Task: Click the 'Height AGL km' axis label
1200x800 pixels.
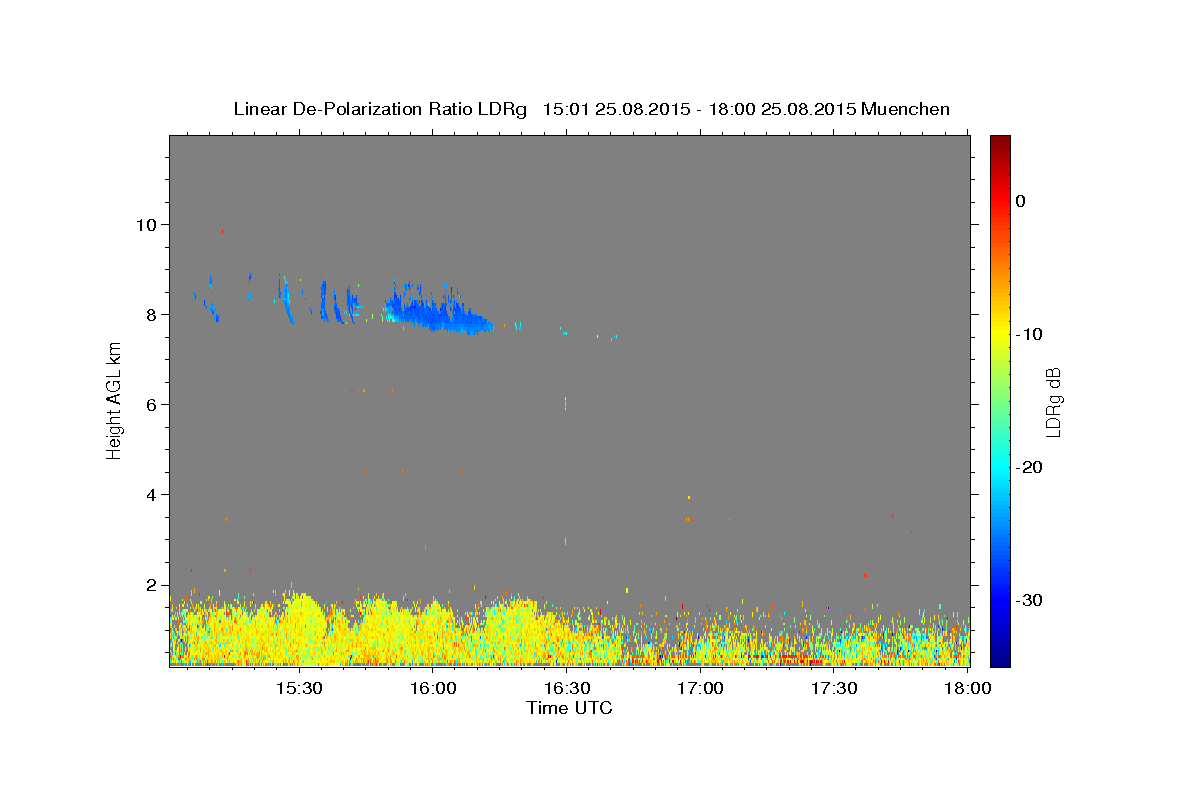Action: coord(115,401)
